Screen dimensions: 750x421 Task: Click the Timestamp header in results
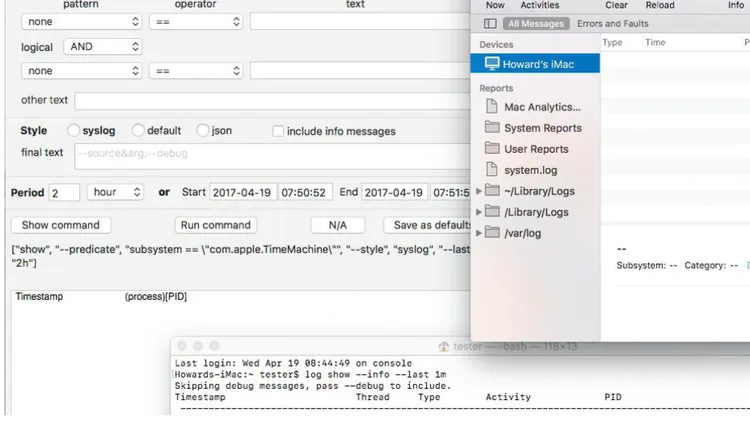pyautogui.click(x=39, y=296)
